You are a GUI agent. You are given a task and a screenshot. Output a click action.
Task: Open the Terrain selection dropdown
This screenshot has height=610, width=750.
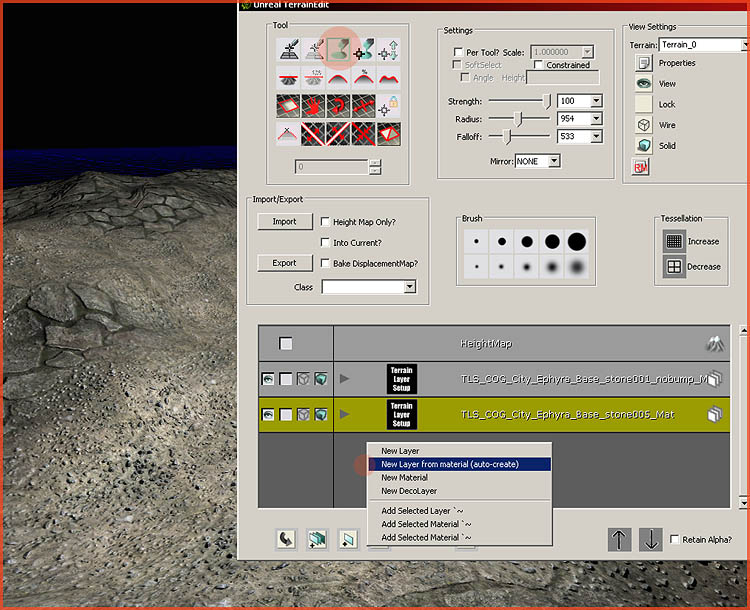pos(744,45)
